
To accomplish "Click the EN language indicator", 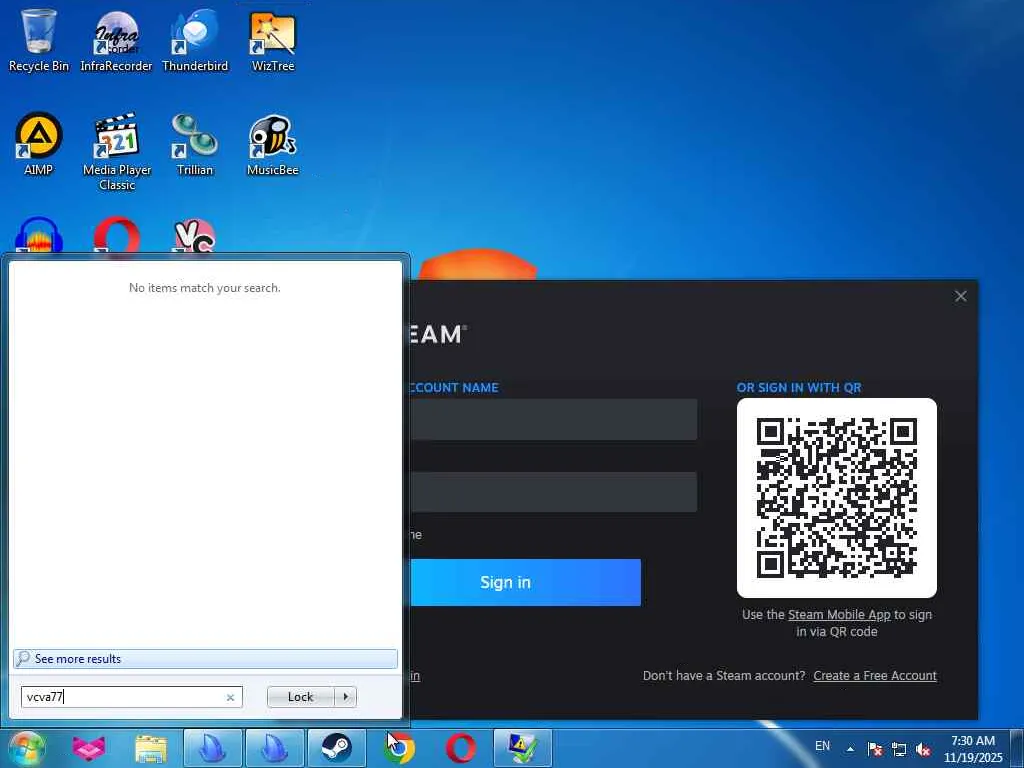I will (822, 746).
